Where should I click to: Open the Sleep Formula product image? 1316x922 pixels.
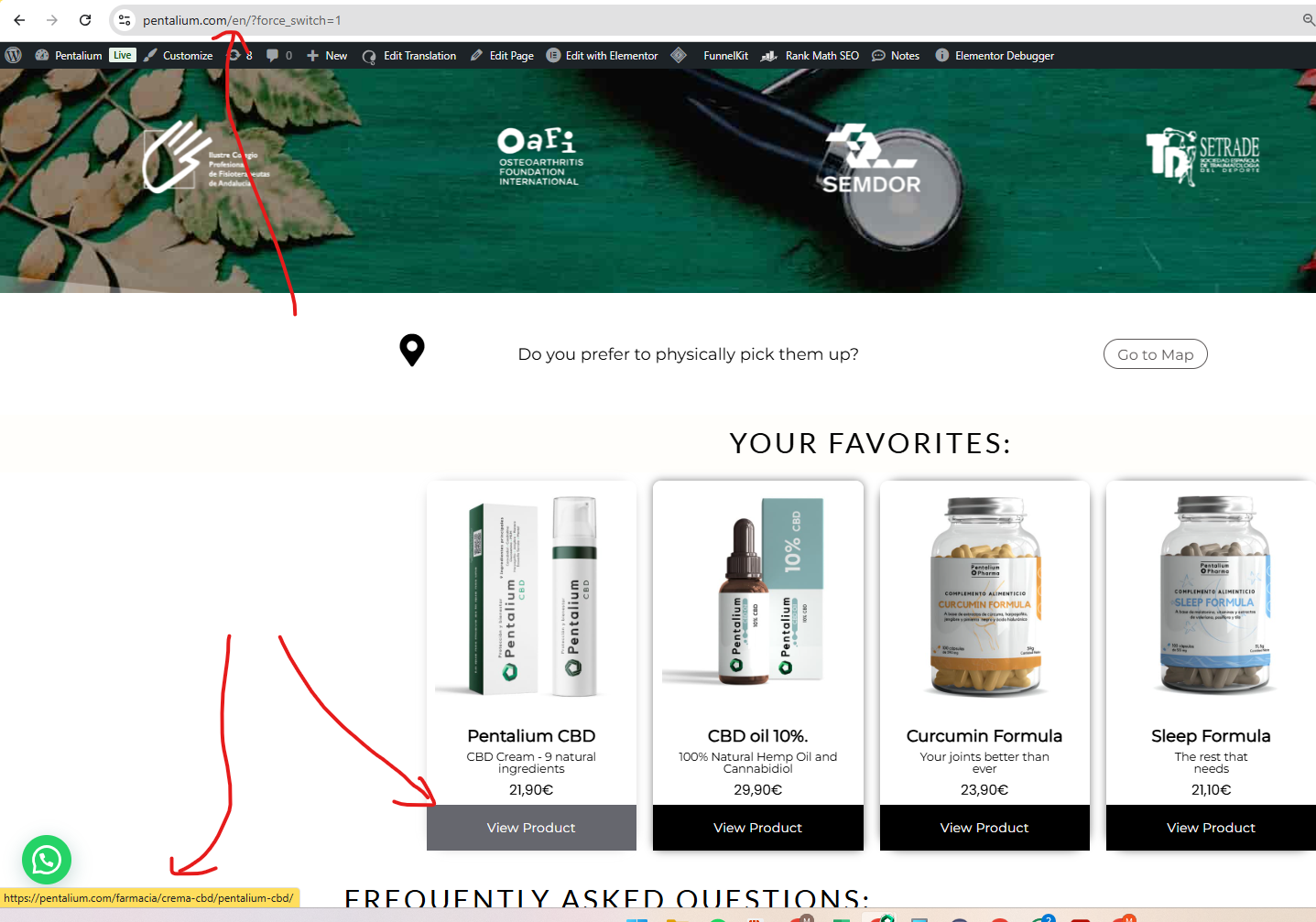(1212, 595)
